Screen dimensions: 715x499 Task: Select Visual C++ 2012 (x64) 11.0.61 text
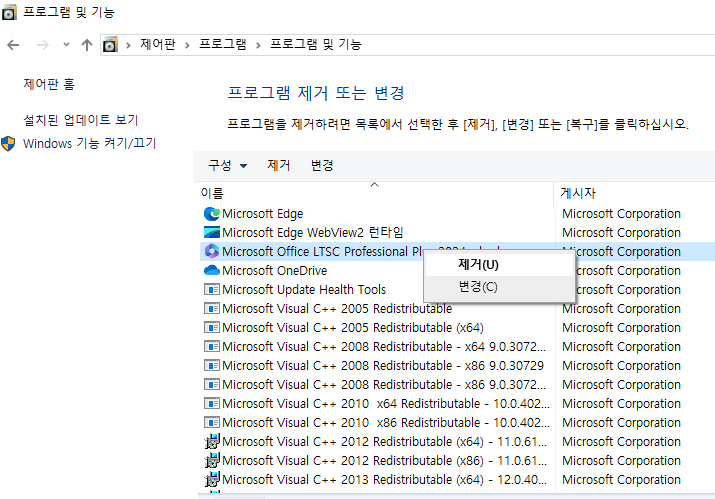[x=384, y=442]
